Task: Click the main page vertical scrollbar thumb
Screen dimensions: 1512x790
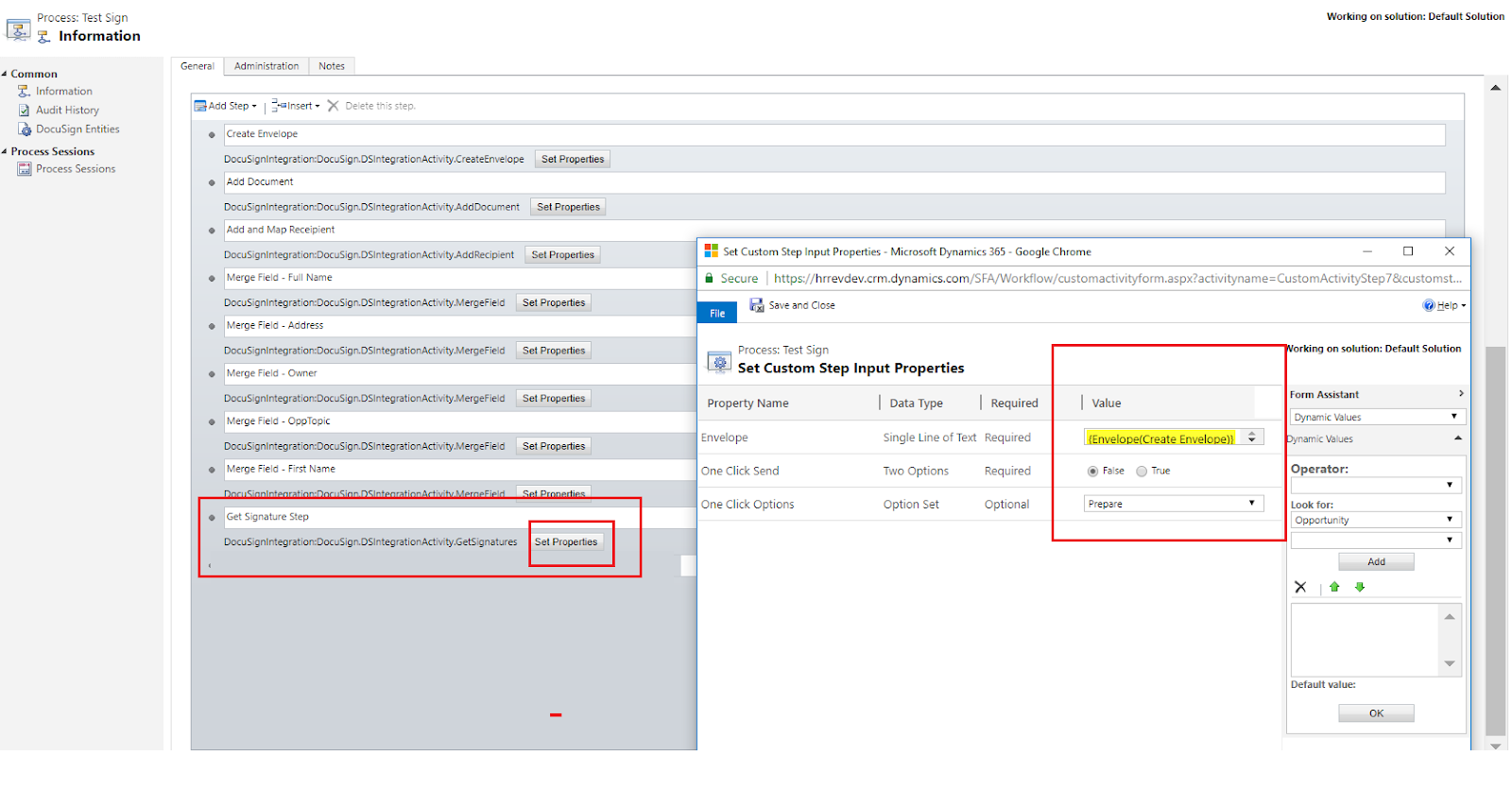Action: click(x=1495, y=541)
